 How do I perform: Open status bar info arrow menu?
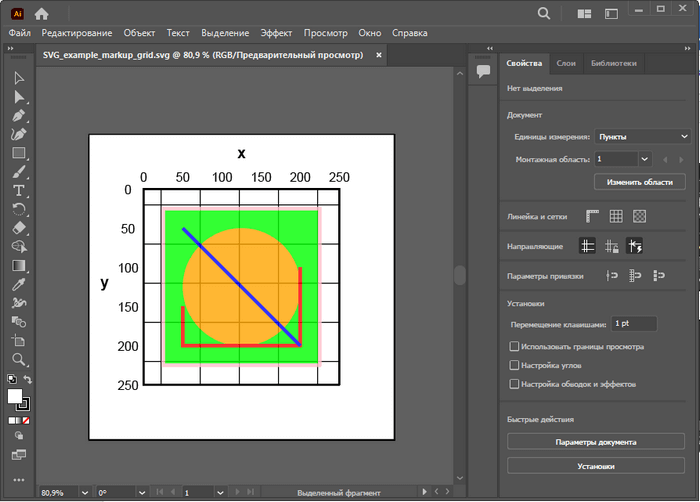[x=424, y=492]
